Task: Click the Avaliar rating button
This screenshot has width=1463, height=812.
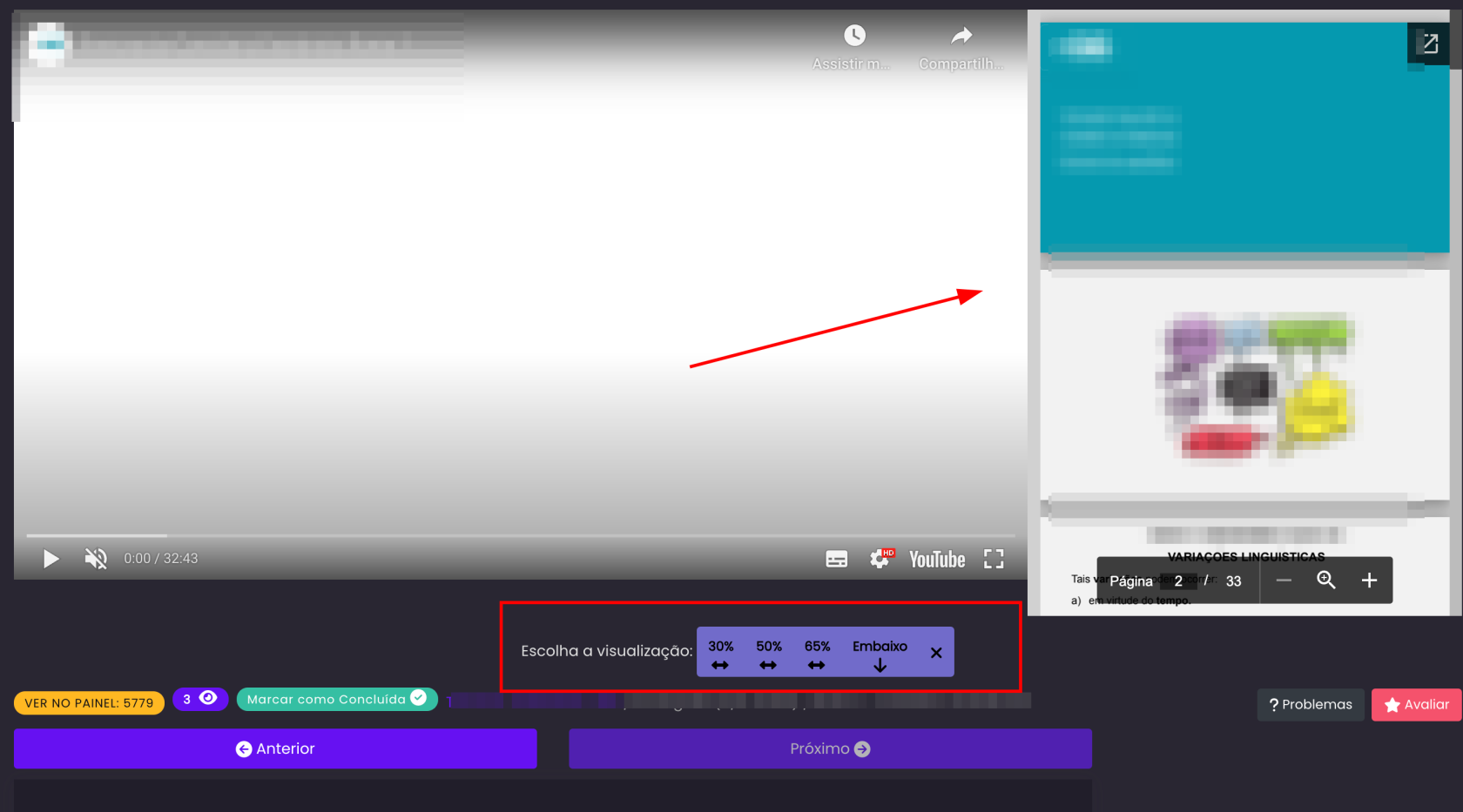Action: pyautogui.click(x=1416, y=705)
